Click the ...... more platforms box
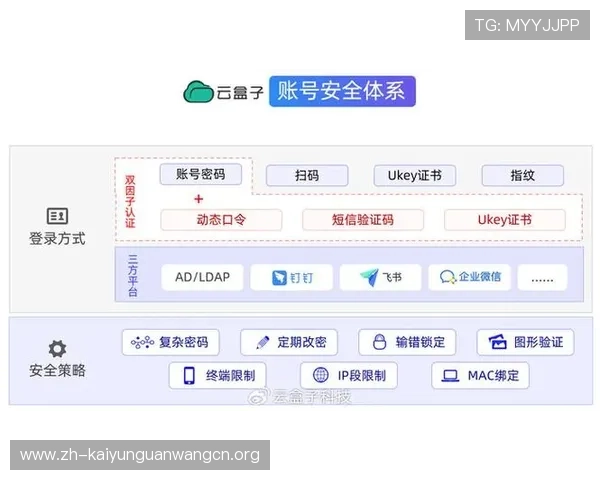This screenshot has width=600, height=480. click(542, 277)
